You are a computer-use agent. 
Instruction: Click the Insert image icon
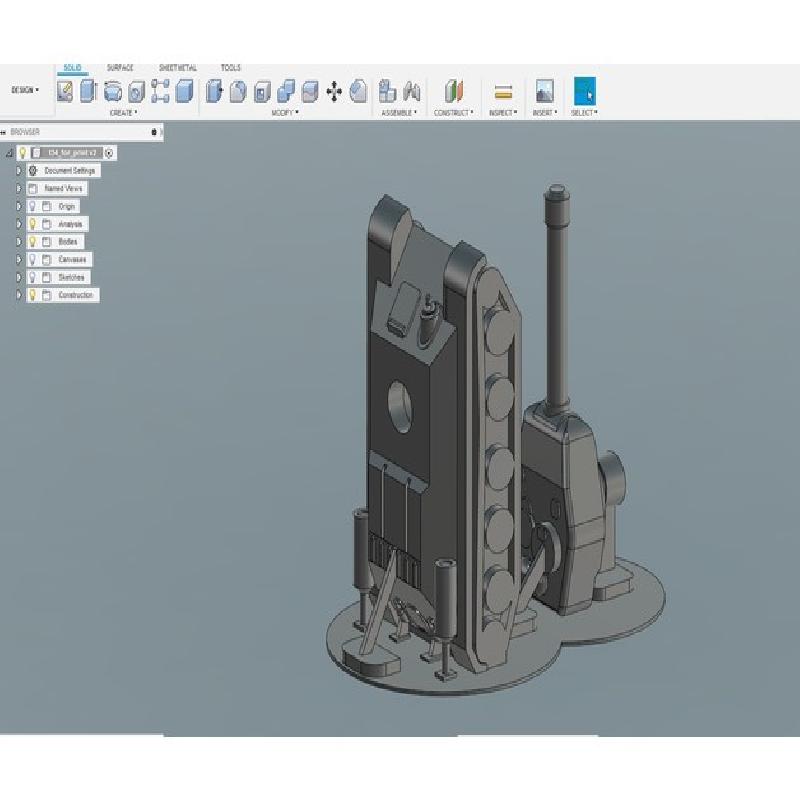[x=544, y=92]
